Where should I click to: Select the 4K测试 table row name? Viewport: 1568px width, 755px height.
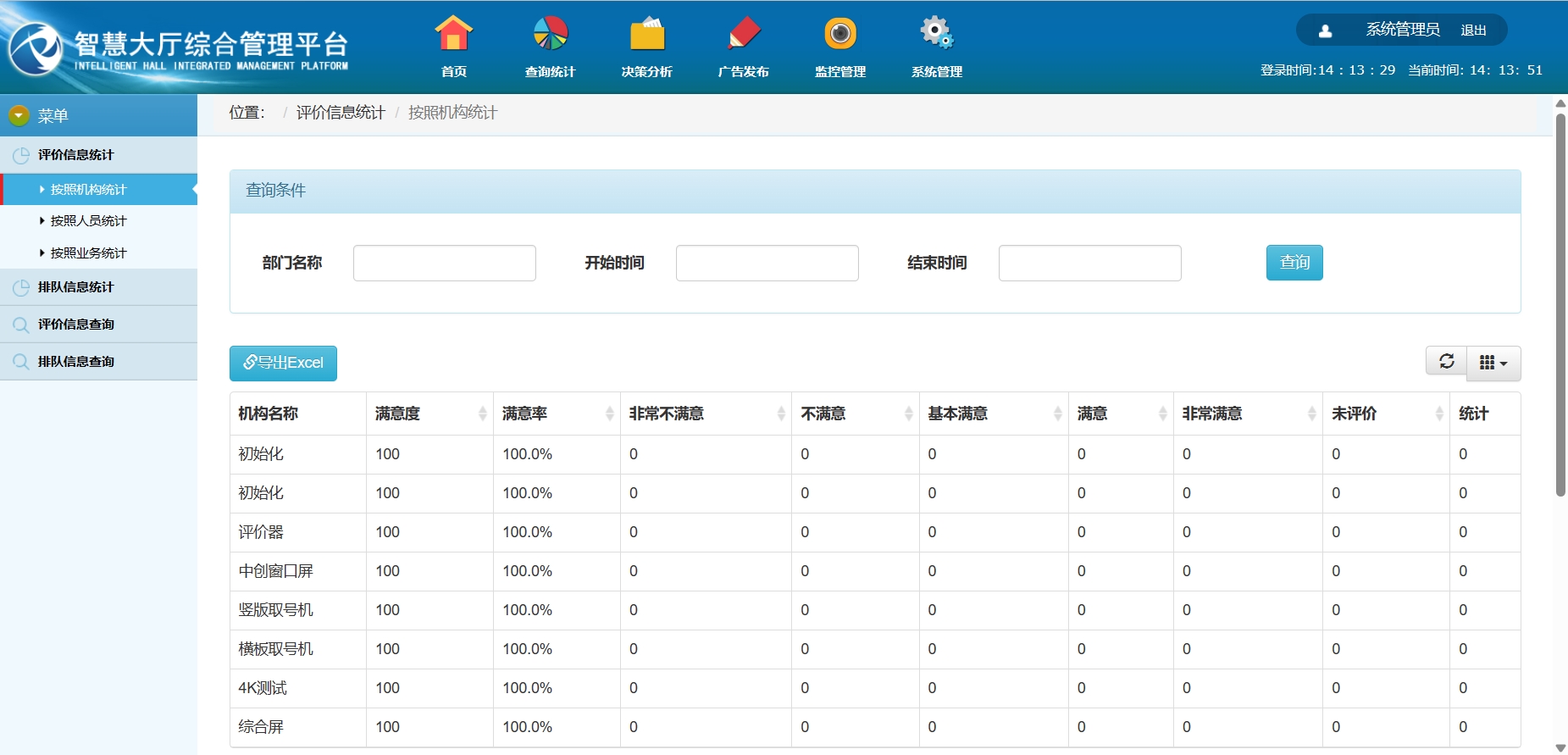[x=263, y=688]
